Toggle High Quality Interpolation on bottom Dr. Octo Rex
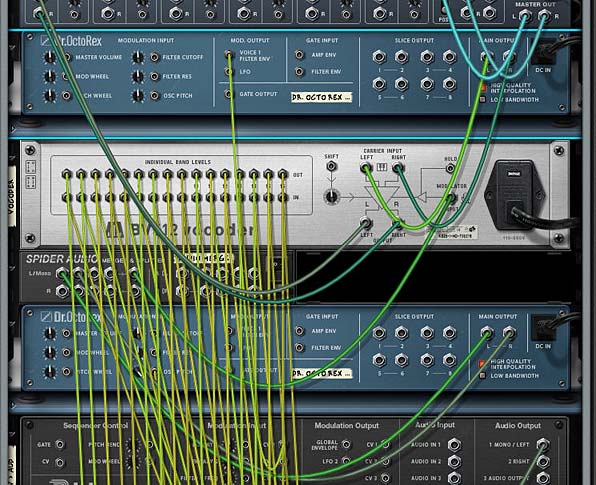This screenshot has height=485, width=596. click(483, 364)
